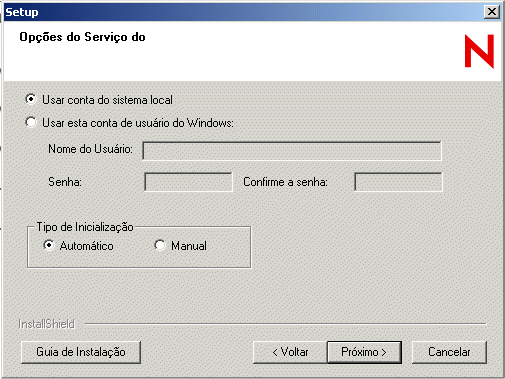The image size is (505, 379).
Task: Click the Nome do Usuário input field
Action: tap(292, 151)
